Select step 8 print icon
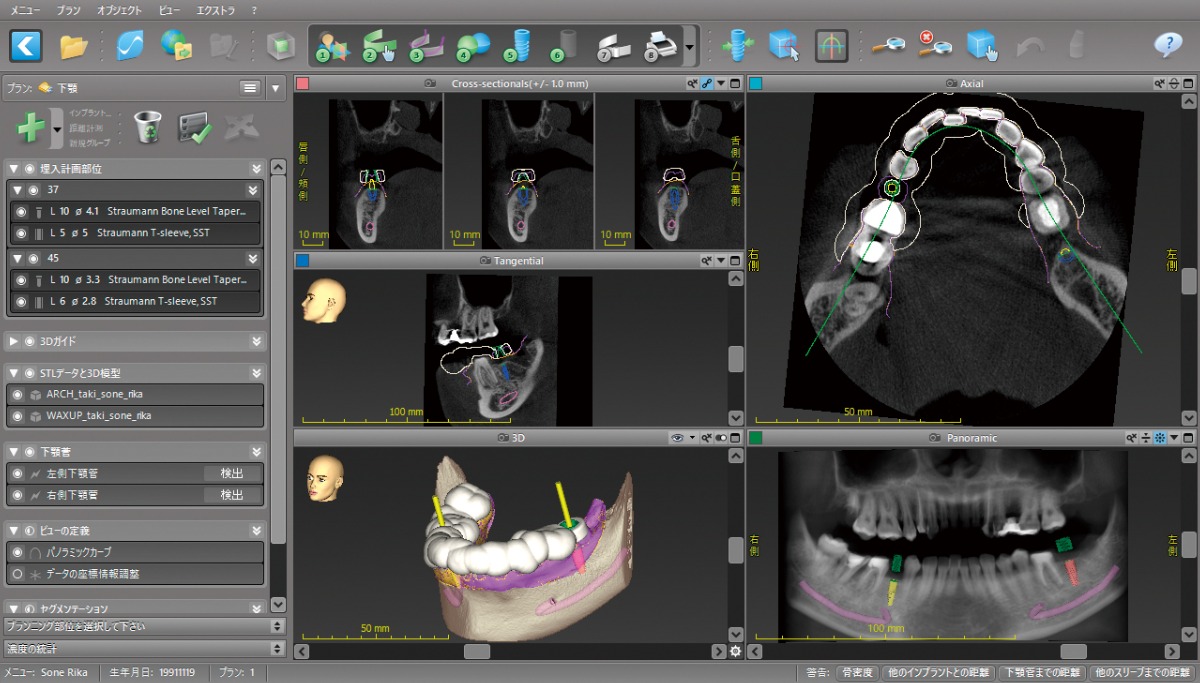 tap(661, 46)
